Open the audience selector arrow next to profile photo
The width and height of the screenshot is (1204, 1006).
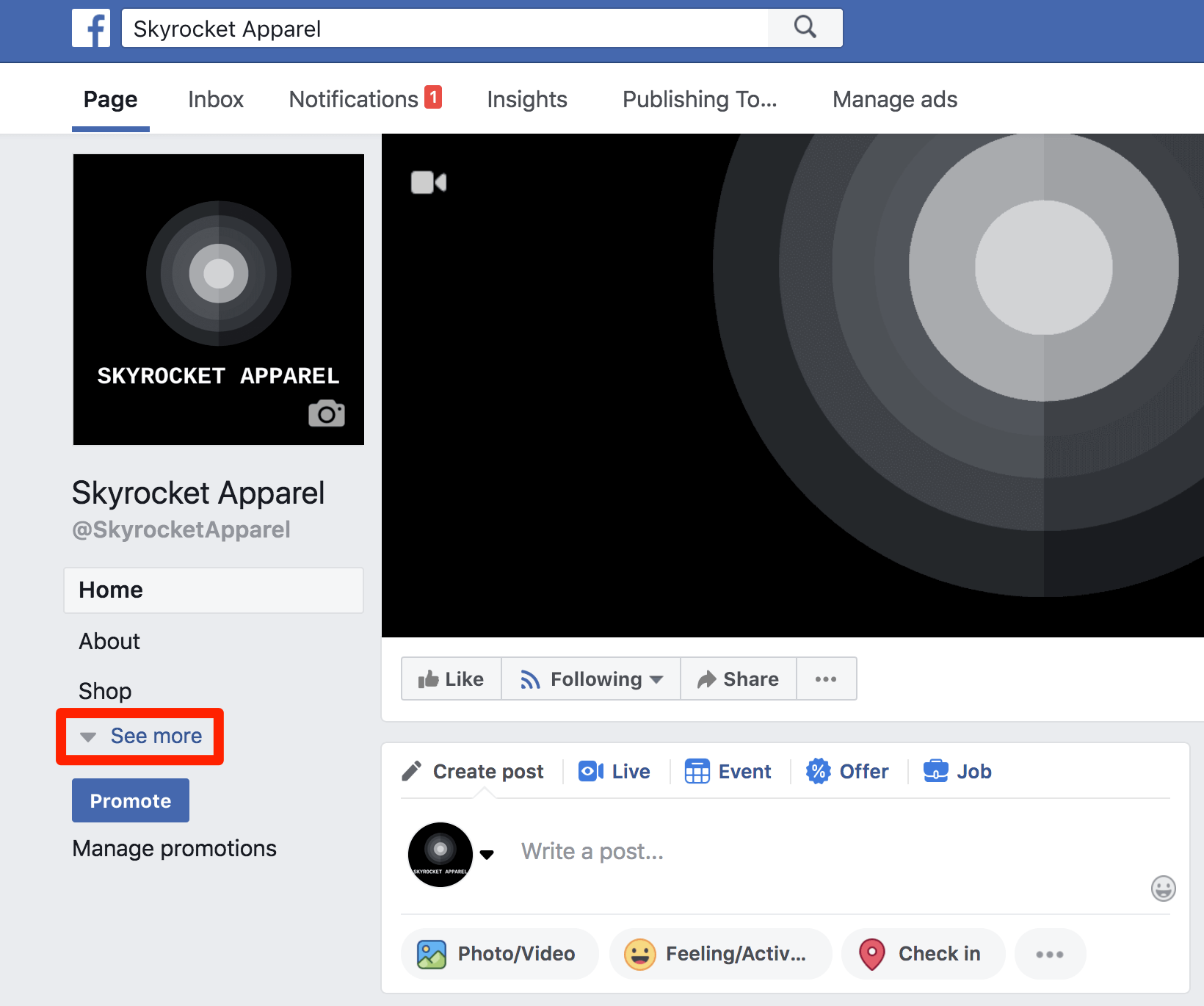[x=487, y=854]
